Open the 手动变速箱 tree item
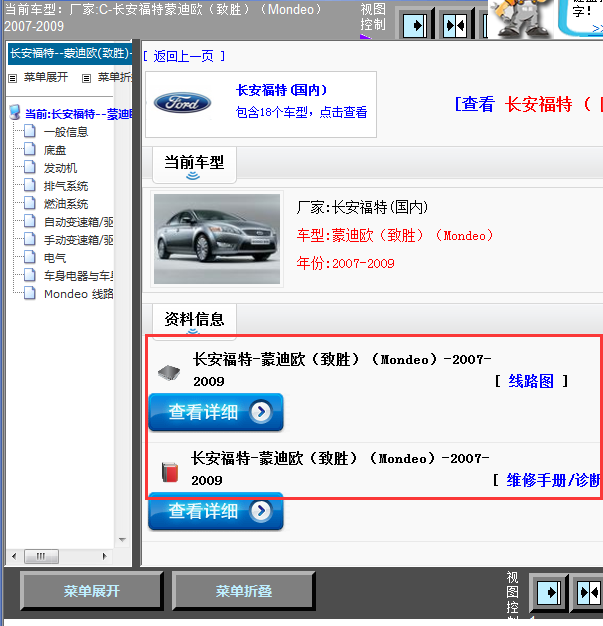 click(78, 240)
